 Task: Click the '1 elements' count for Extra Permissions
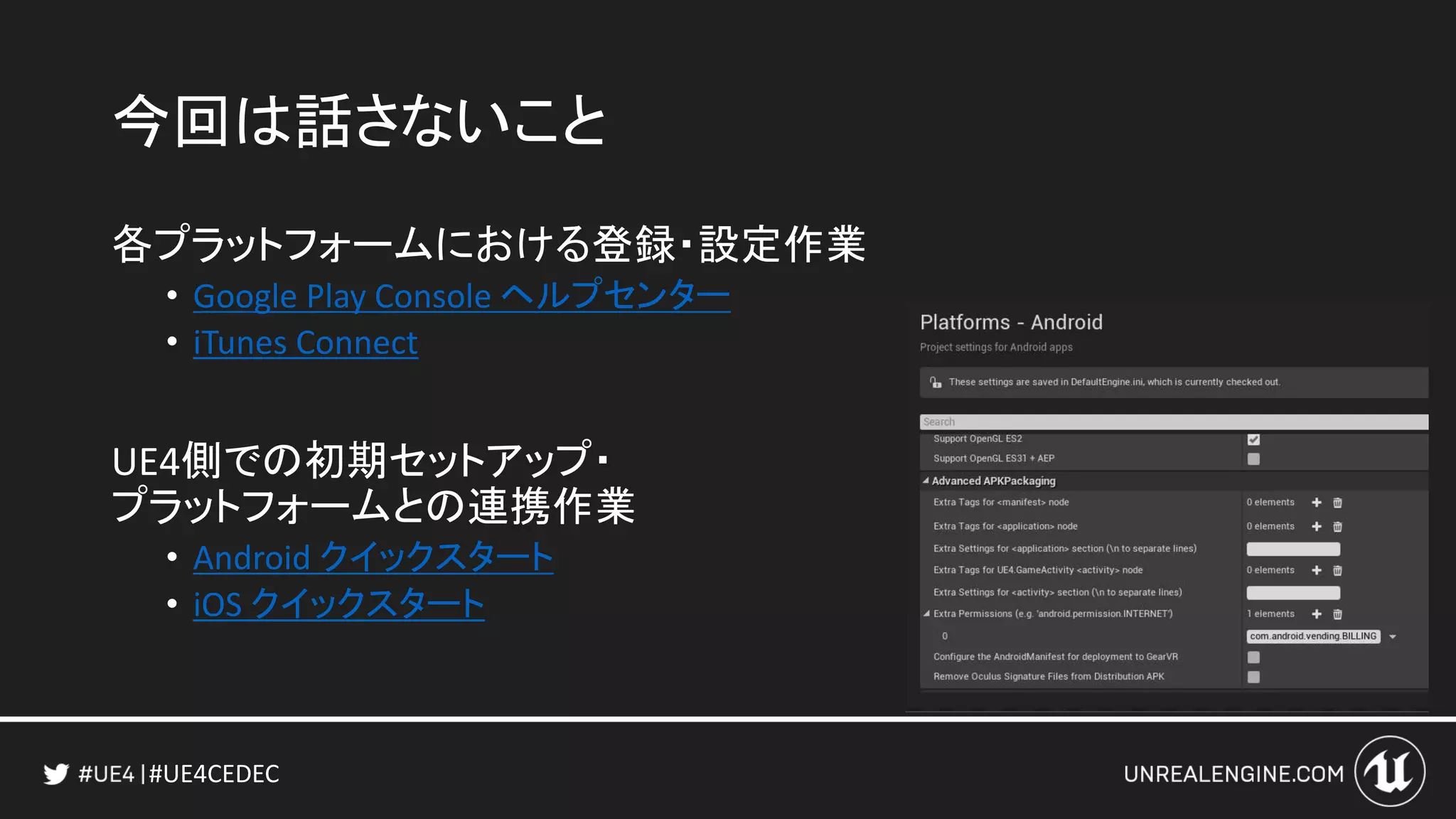point(1270,614)
